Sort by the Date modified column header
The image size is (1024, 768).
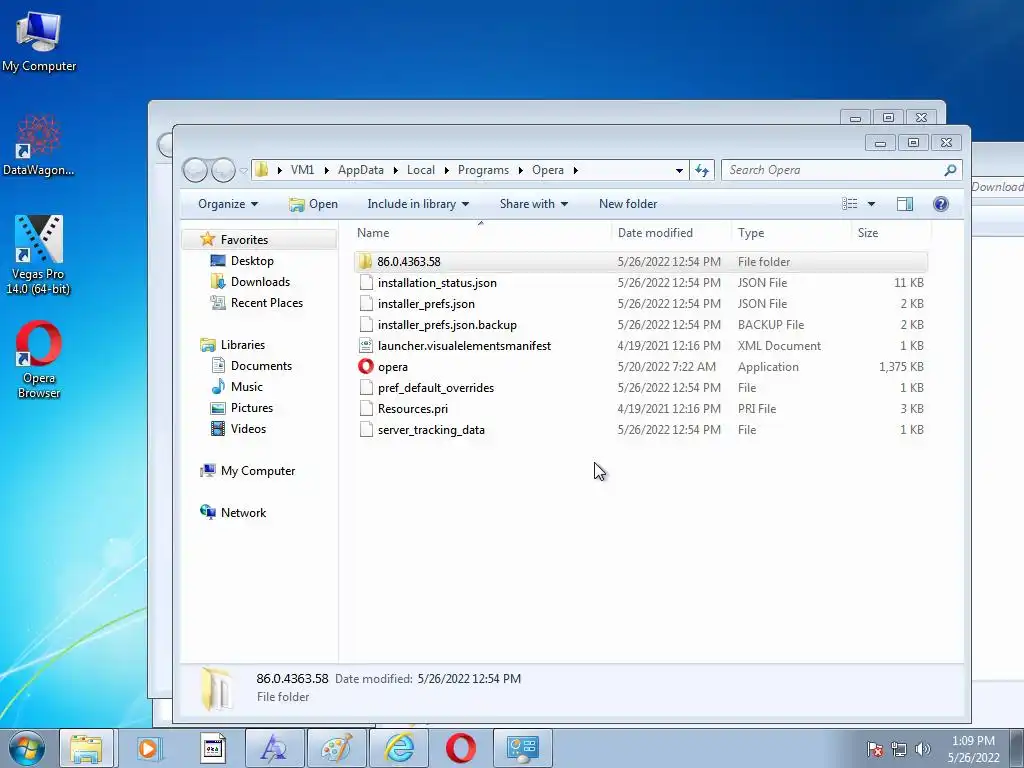pyautogui.click(x=672, y=232)
